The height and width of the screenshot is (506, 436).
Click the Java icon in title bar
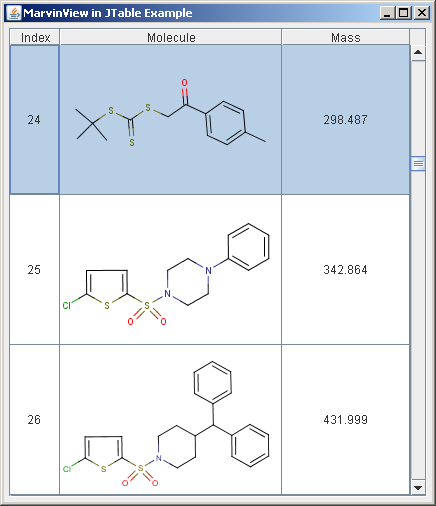(x=14, y=13)
